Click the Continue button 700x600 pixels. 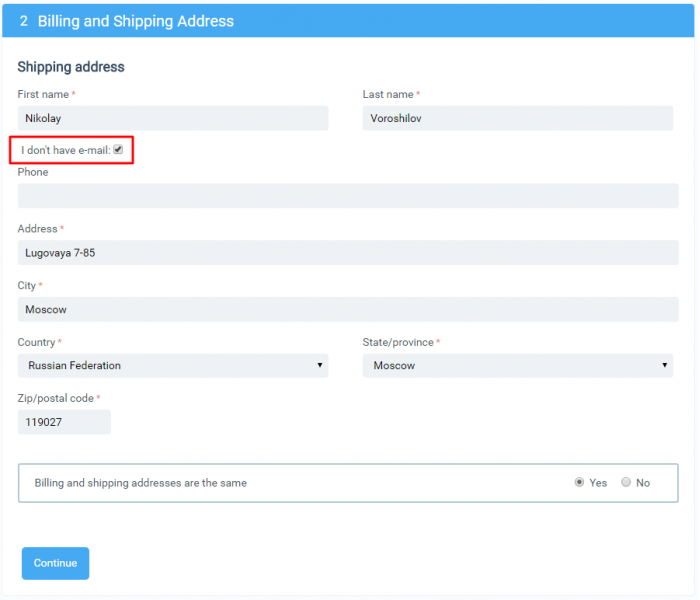click(x=55, y=563)
